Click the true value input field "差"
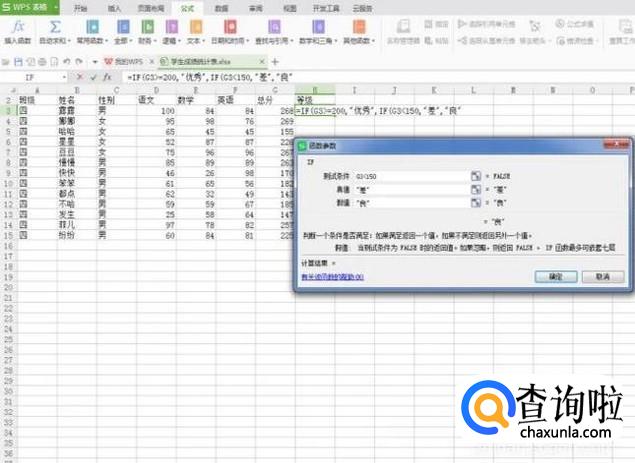 [412, 190]
